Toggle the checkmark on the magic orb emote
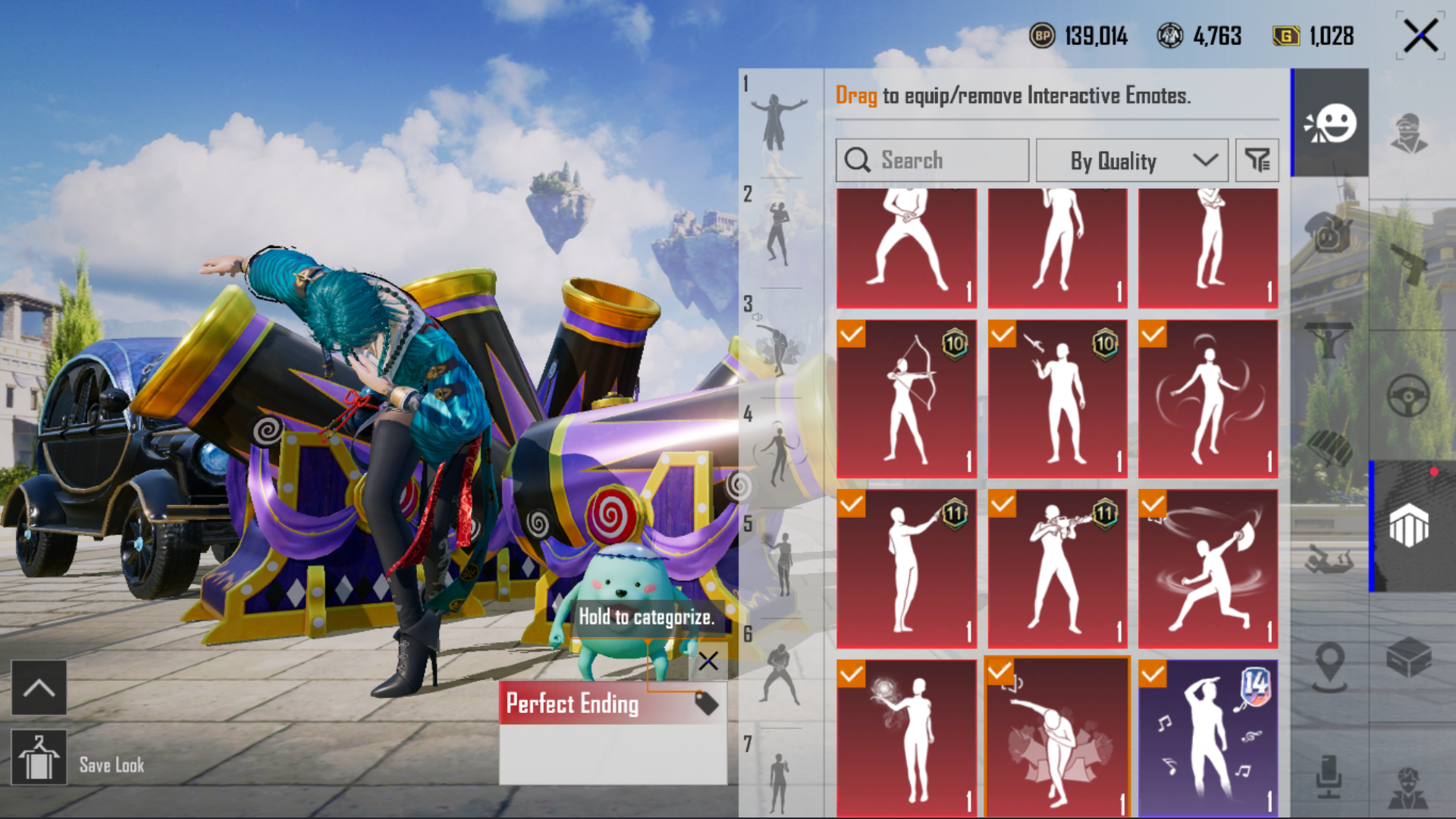1456x819 pixels. (x=851, y=673)
